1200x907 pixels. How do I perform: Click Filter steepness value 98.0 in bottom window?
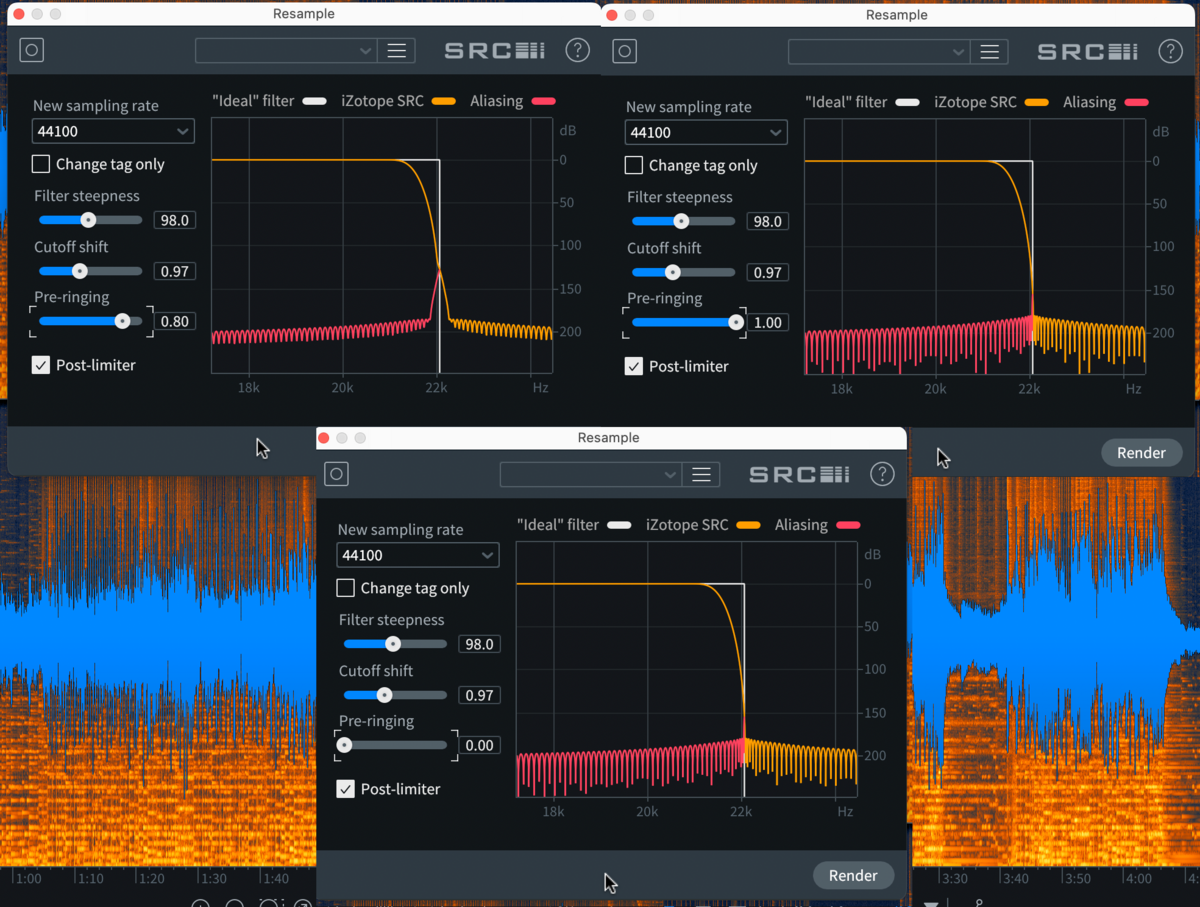click(x=479, y=644)
